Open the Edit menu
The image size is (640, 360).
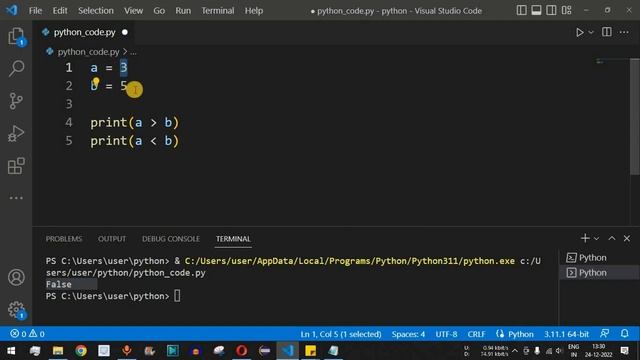point(60,11)
